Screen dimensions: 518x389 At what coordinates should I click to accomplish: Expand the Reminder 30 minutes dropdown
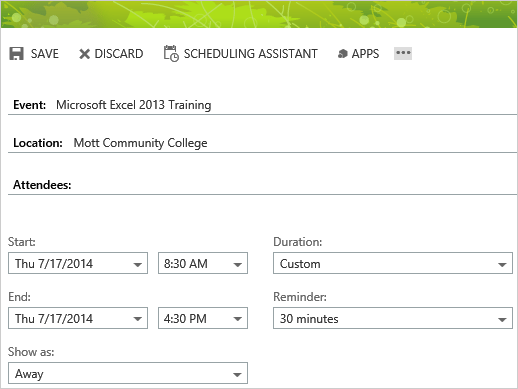click(x=393, y=318)
